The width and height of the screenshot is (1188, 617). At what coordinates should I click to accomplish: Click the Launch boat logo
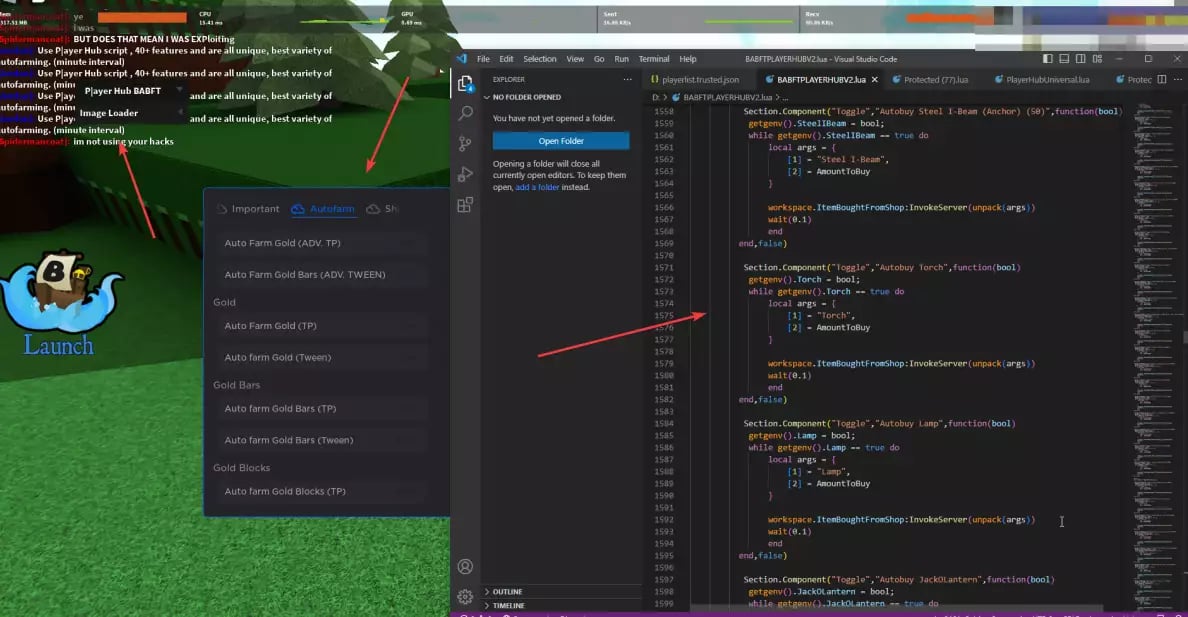pyautogui.click(x=58, y=305)
